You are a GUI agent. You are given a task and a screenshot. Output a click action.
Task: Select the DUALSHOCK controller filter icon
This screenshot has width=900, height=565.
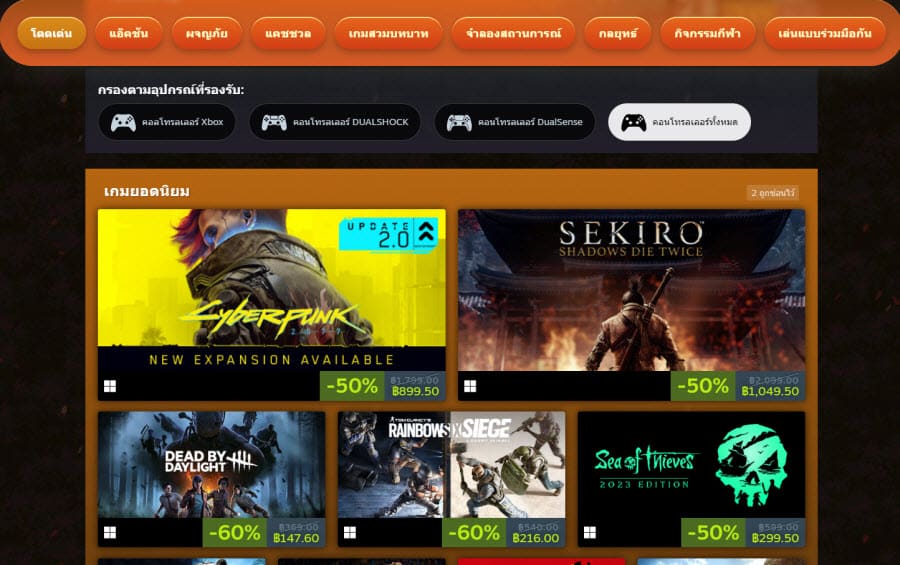[274, 122]
